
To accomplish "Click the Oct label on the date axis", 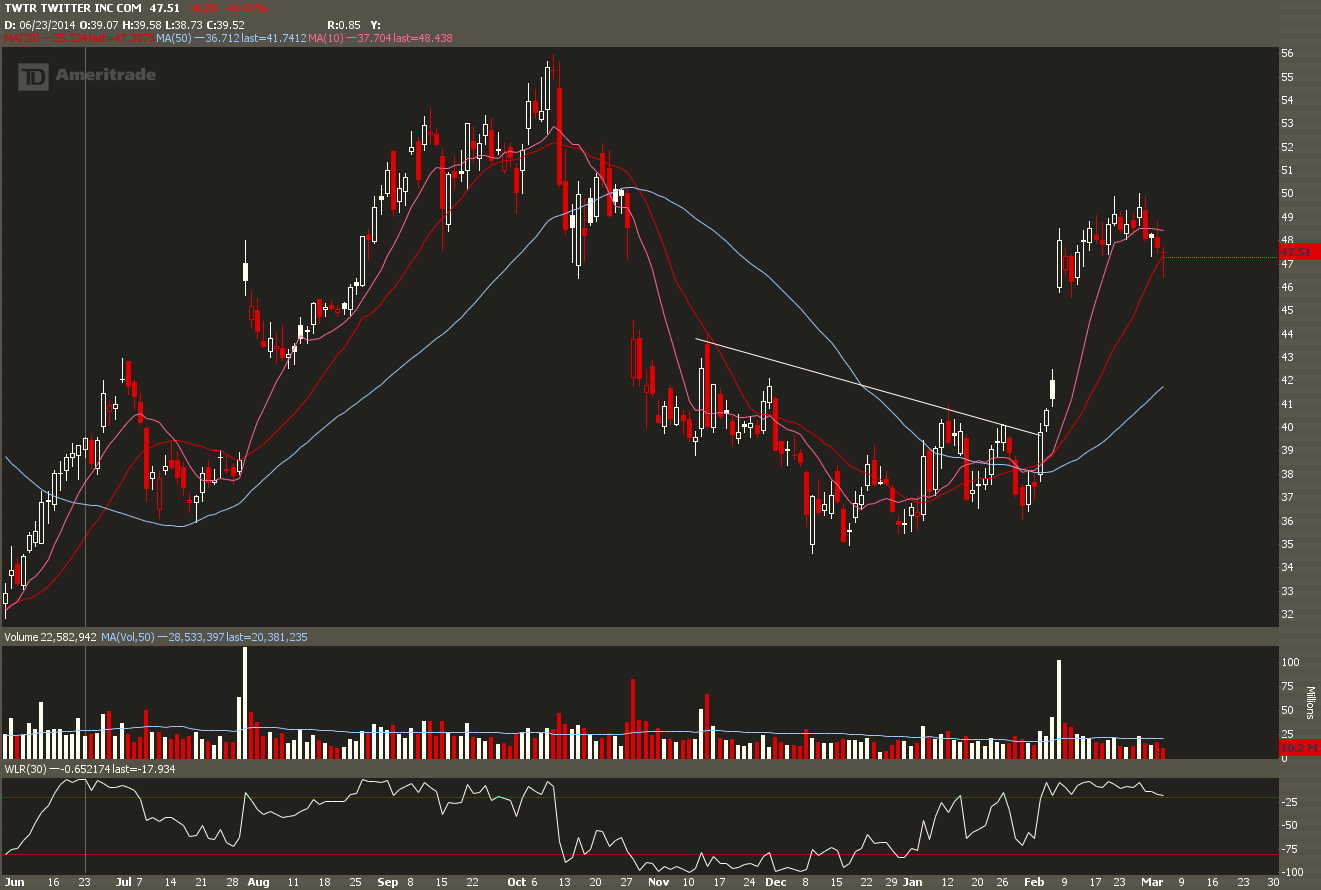I will point(515,883).
